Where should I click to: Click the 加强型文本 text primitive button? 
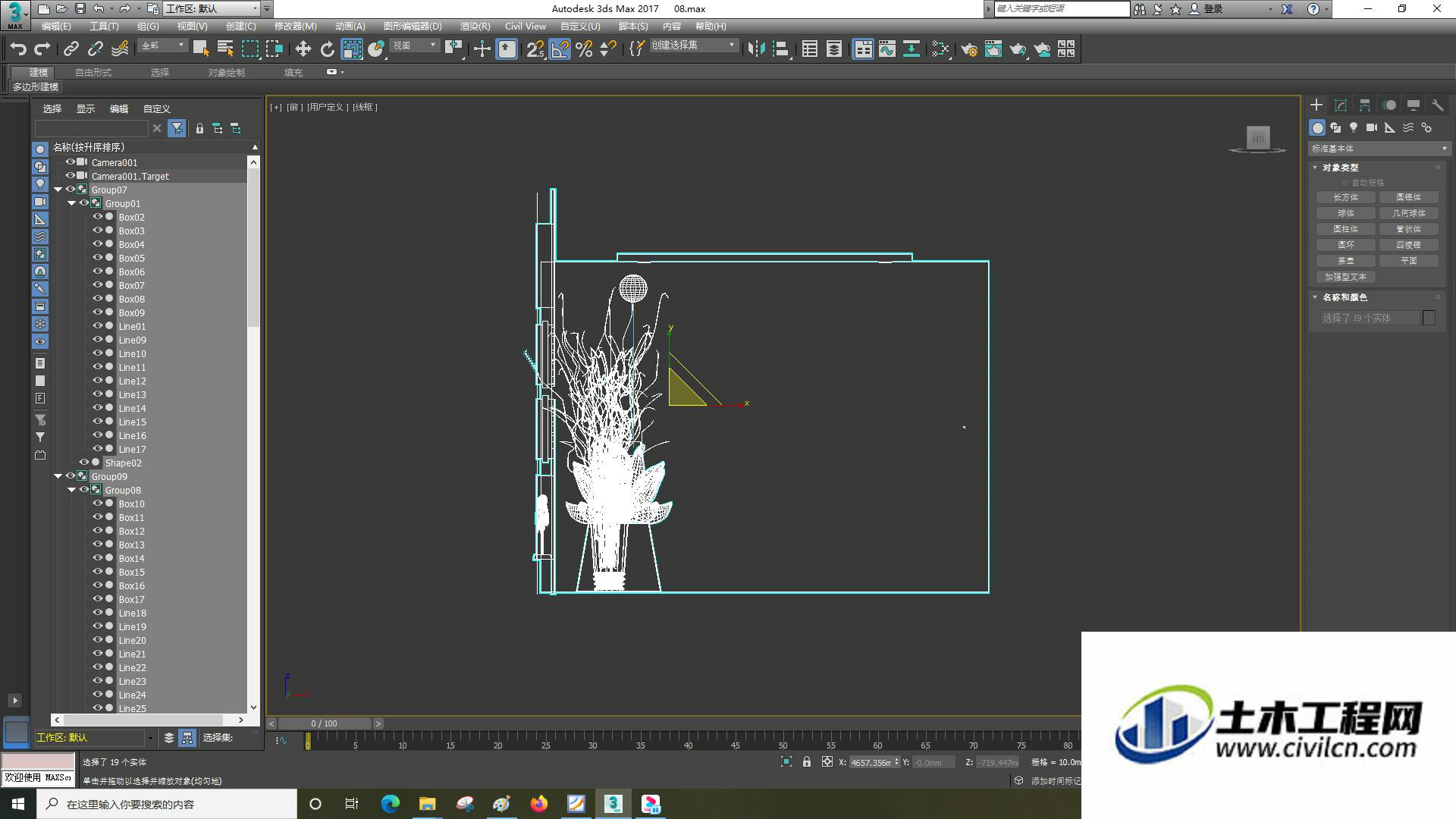click(1346, 277)
